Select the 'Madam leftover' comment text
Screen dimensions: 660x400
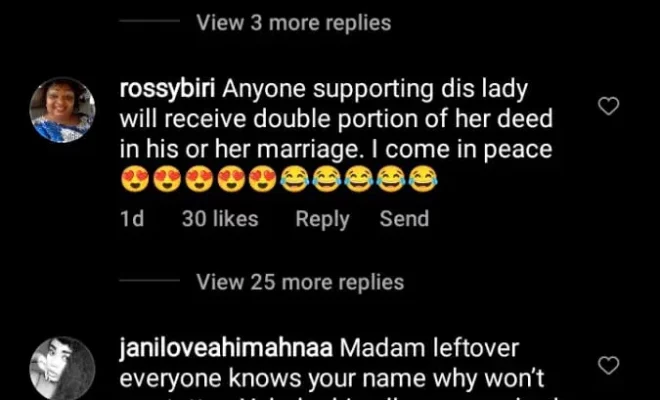[429, 348]
